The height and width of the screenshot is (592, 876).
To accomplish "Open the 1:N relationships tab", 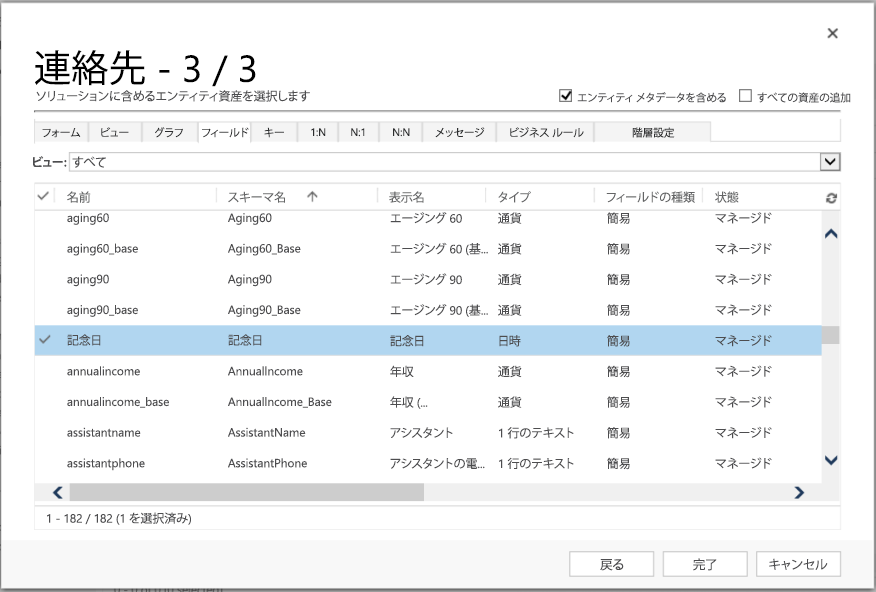I will point(318,132).
